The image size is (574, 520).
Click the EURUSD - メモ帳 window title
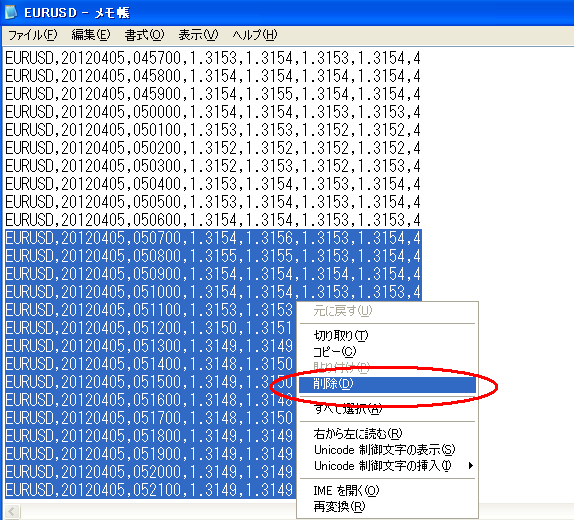tap(77, 13)
